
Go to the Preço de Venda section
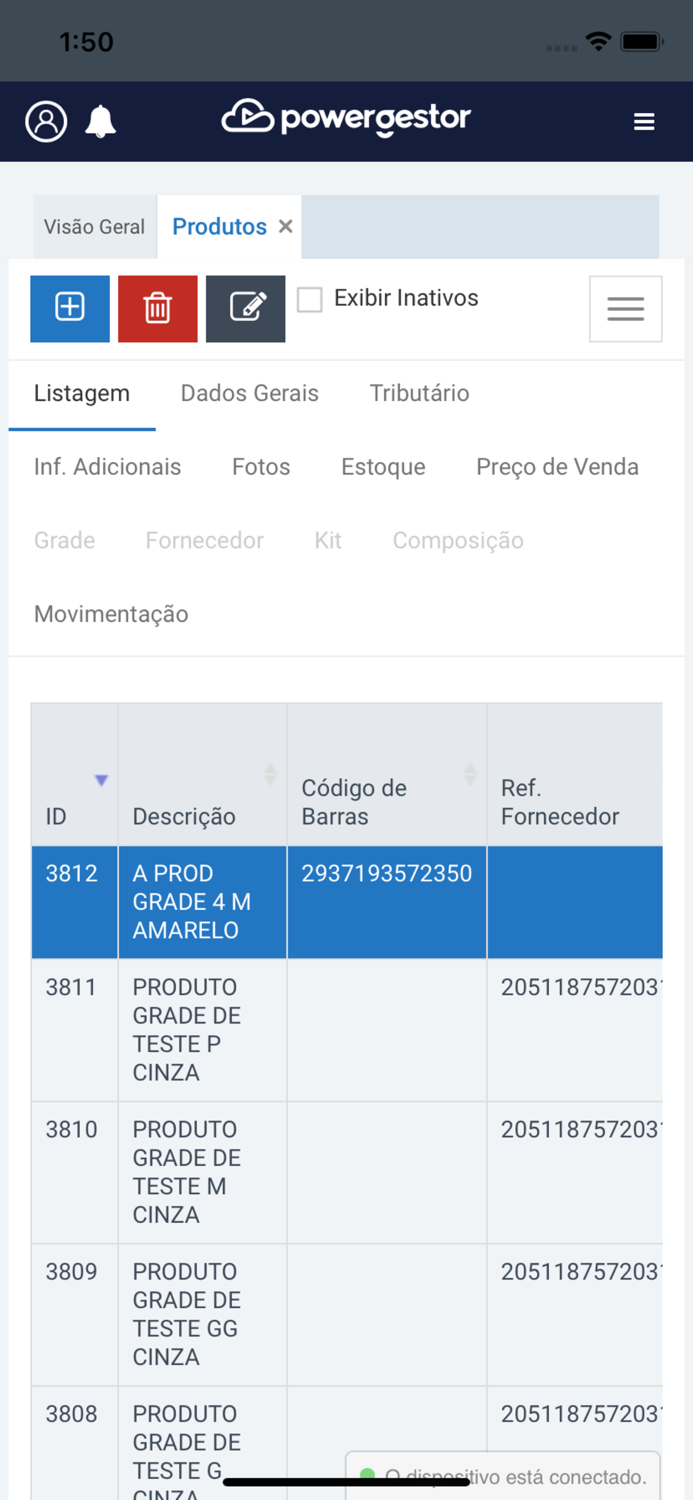pos(557,466)
